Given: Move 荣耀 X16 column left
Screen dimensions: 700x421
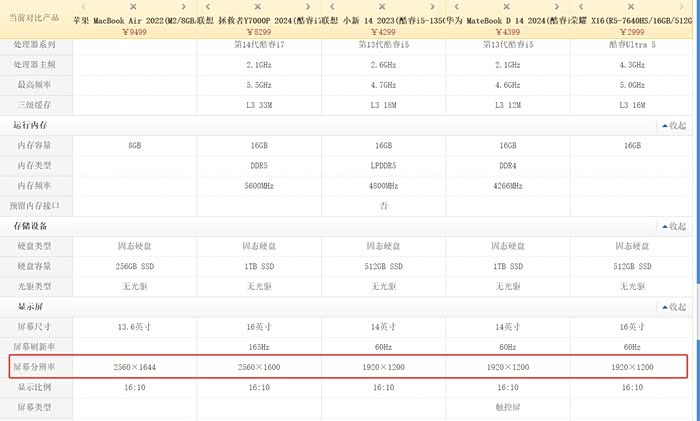Looking at the screenshot, I should tap(581, 7).
